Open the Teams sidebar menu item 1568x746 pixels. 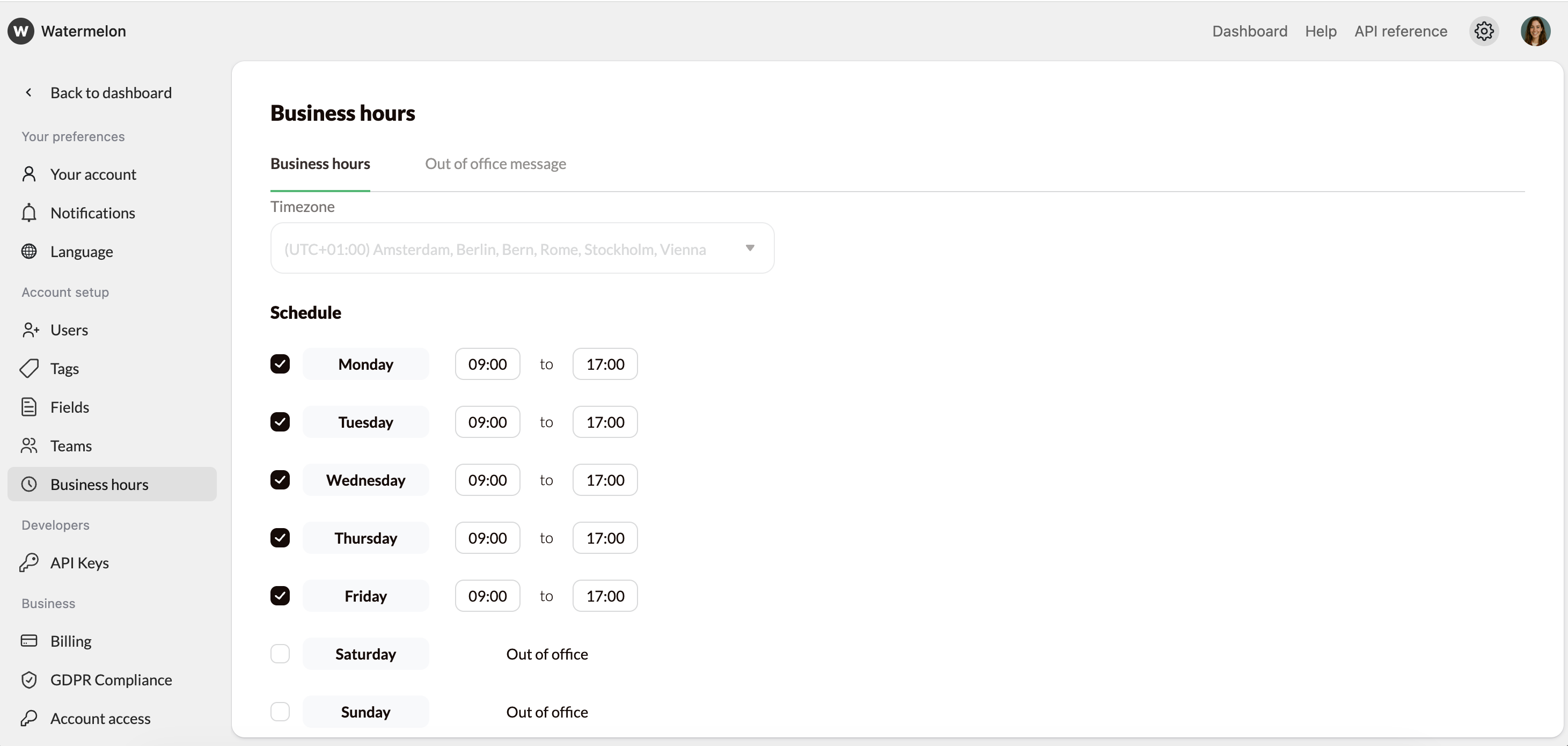[x=71, y=446]
